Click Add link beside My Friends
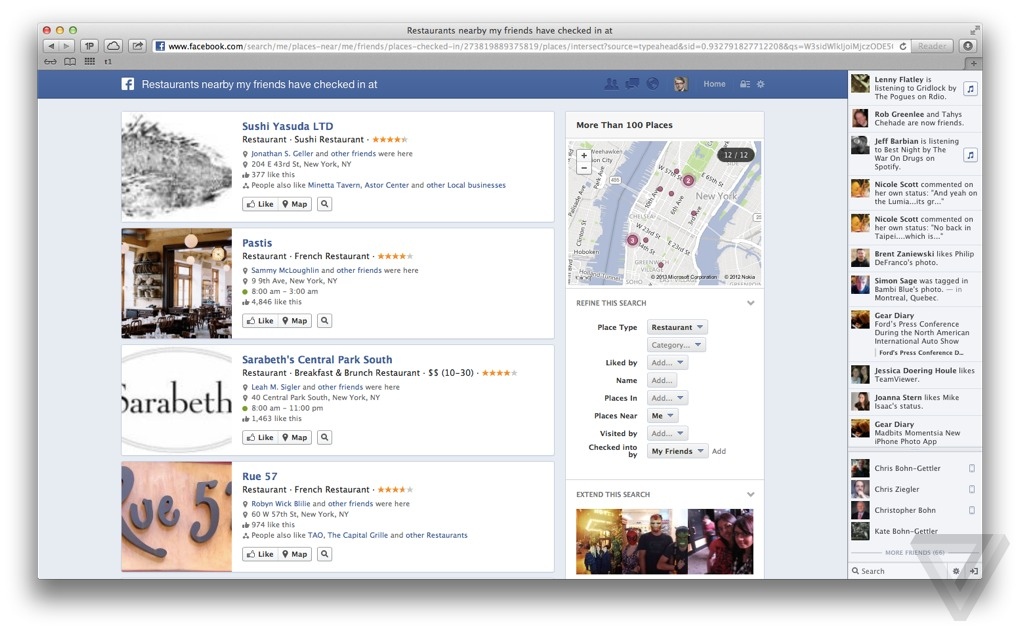The height and width of the screenshot is (631, 1020). (719, 451)
